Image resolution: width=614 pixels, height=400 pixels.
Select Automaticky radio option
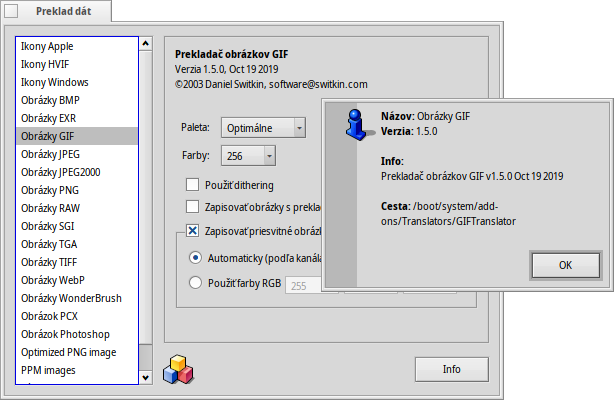click(x=195, y=258)
